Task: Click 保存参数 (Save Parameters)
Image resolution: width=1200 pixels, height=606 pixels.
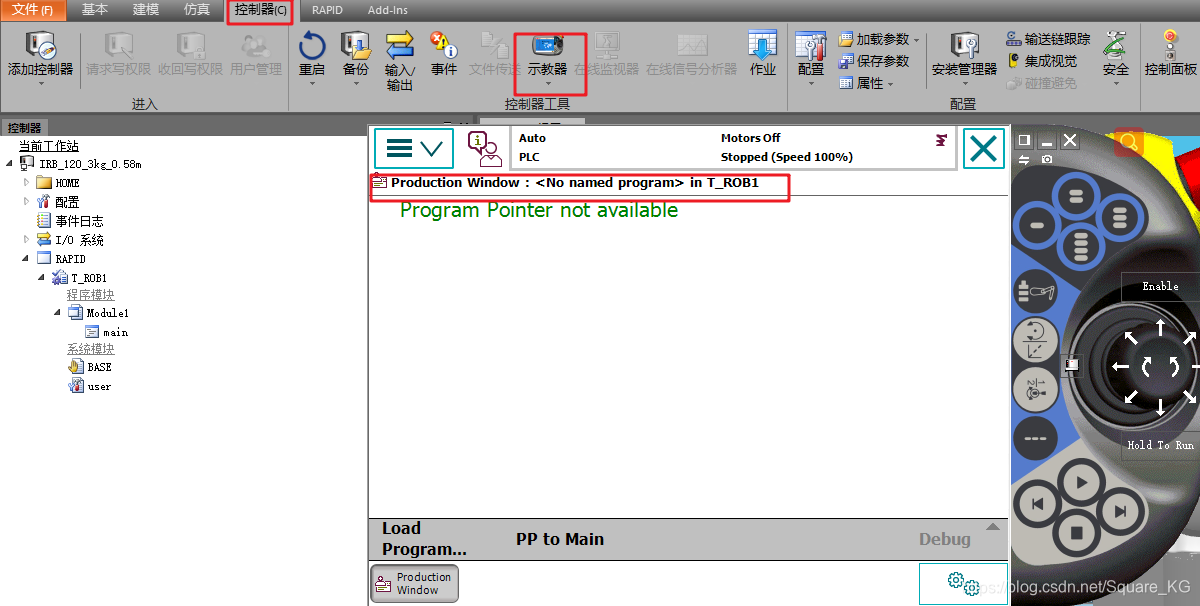Action: (874, 61)
